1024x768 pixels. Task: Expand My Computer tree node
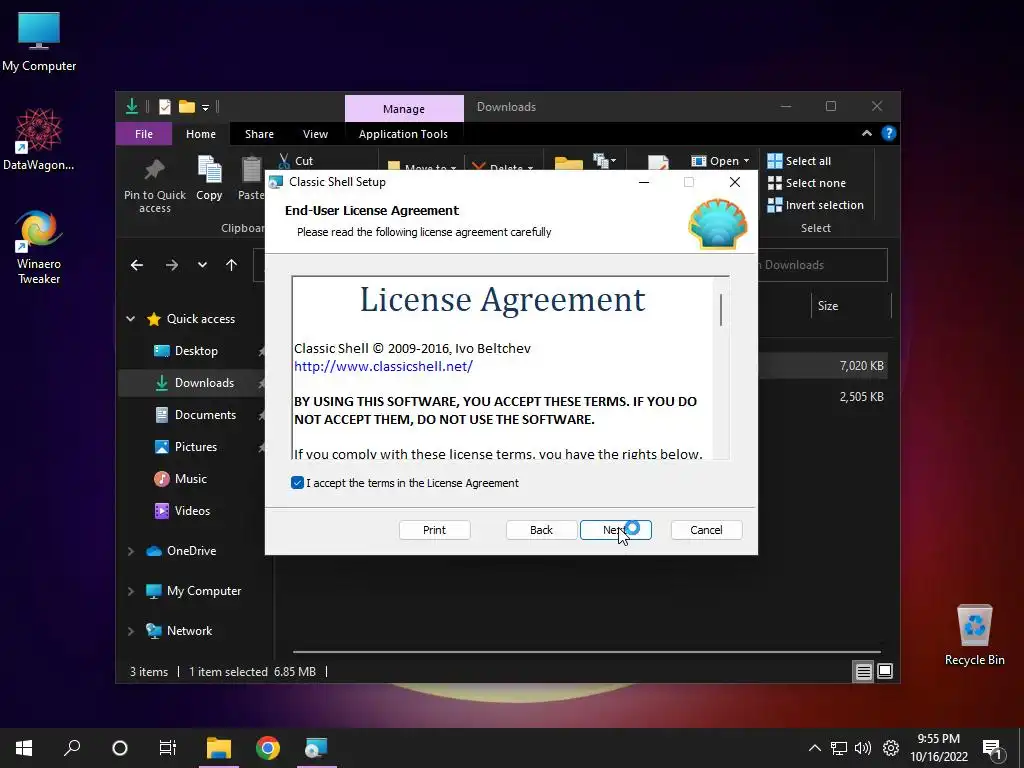[x=131, y=591]
